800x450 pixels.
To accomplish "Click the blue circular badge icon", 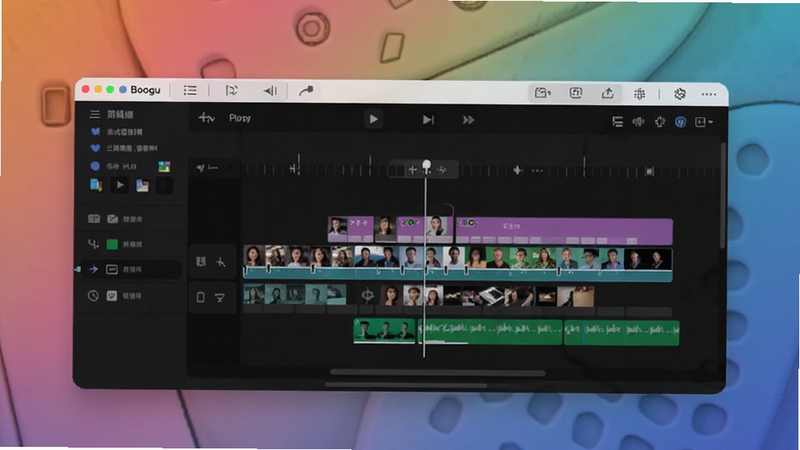I will tap(681, 122).
